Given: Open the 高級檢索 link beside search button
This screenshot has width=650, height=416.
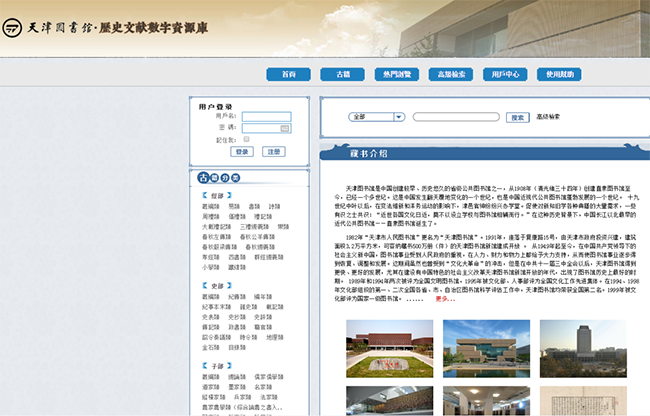Looking at the screenshot, I should pyautogui.click(x=548, y=117).
